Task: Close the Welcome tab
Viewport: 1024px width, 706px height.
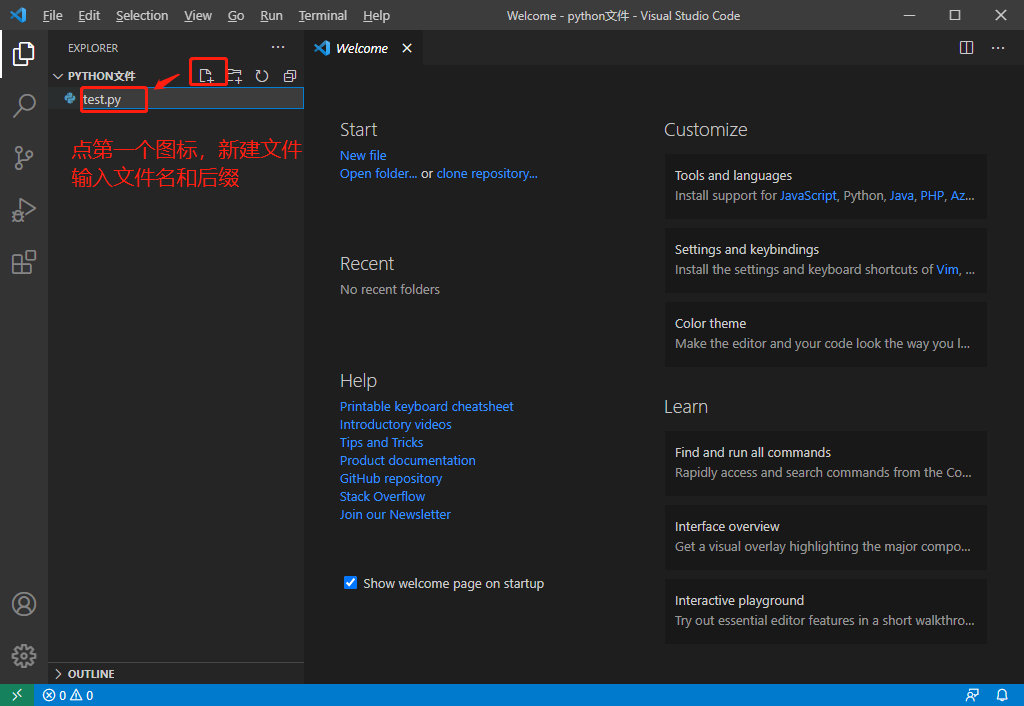Action: (x=407, y=48)
